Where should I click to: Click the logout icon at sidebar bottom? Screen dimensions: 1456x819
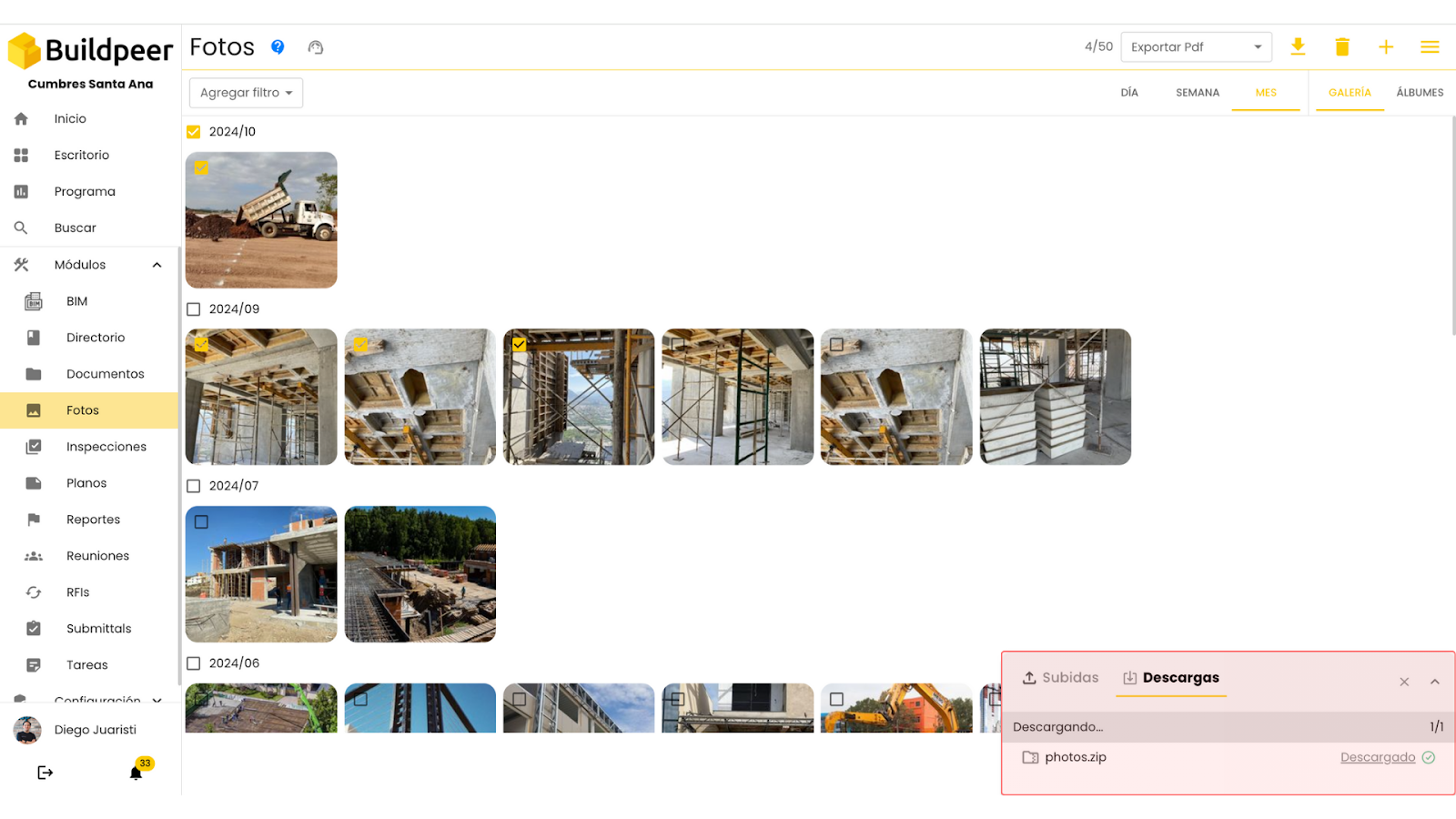45,773
